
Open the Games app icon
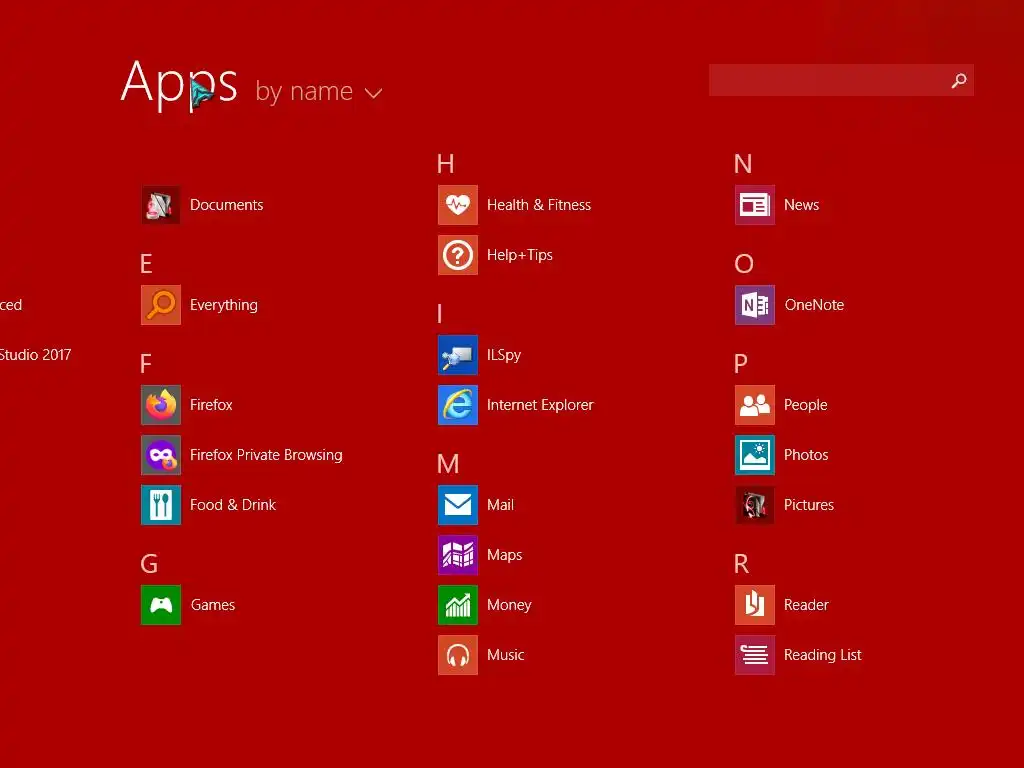[x=161, y=605]
